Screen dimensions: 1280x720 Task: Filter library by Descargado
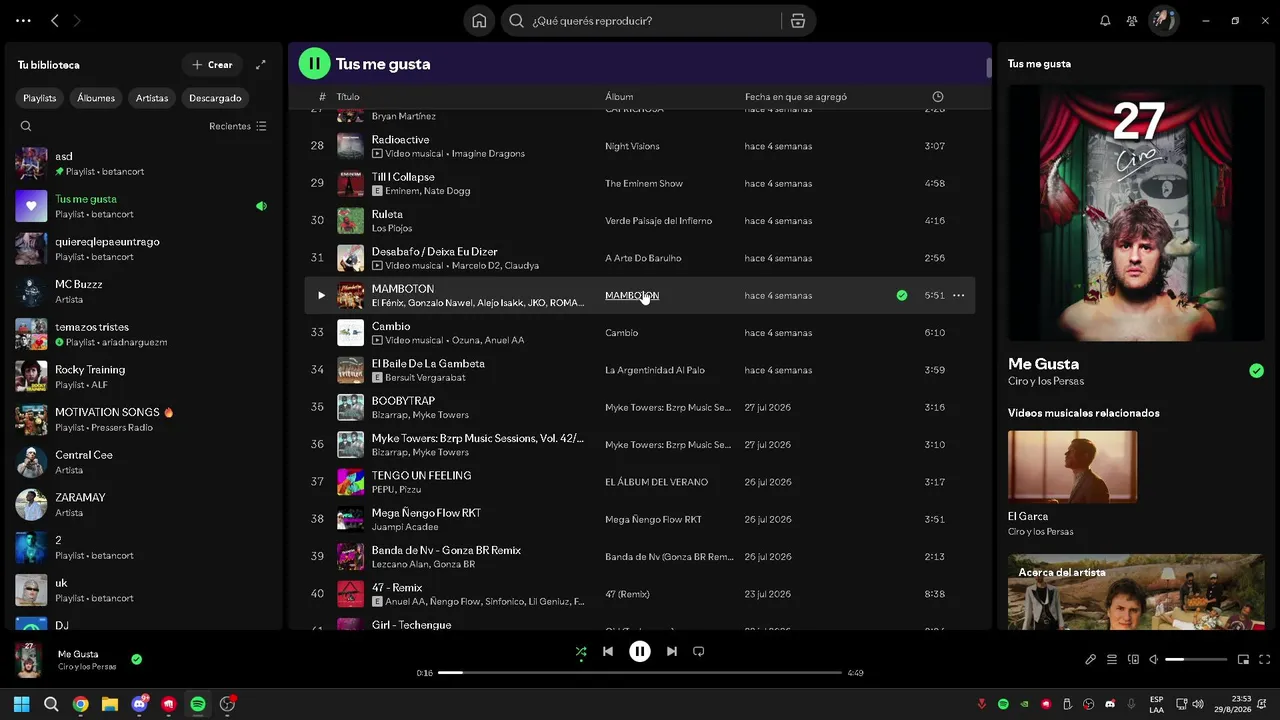(x=215, y=98)
